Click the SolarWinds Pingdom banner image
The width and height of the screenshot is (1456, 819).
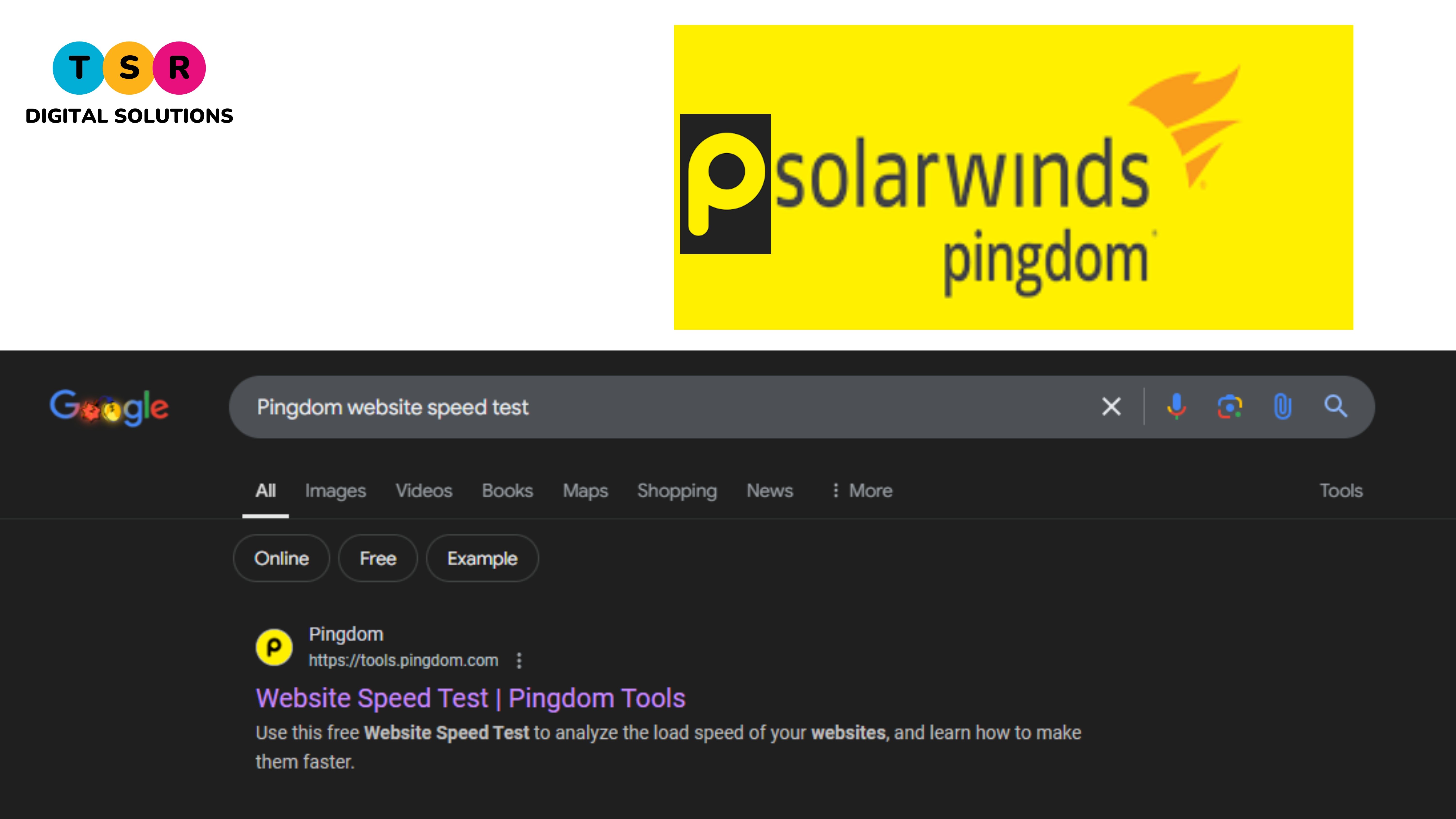pyautogui.click(x=1013, y=177)
